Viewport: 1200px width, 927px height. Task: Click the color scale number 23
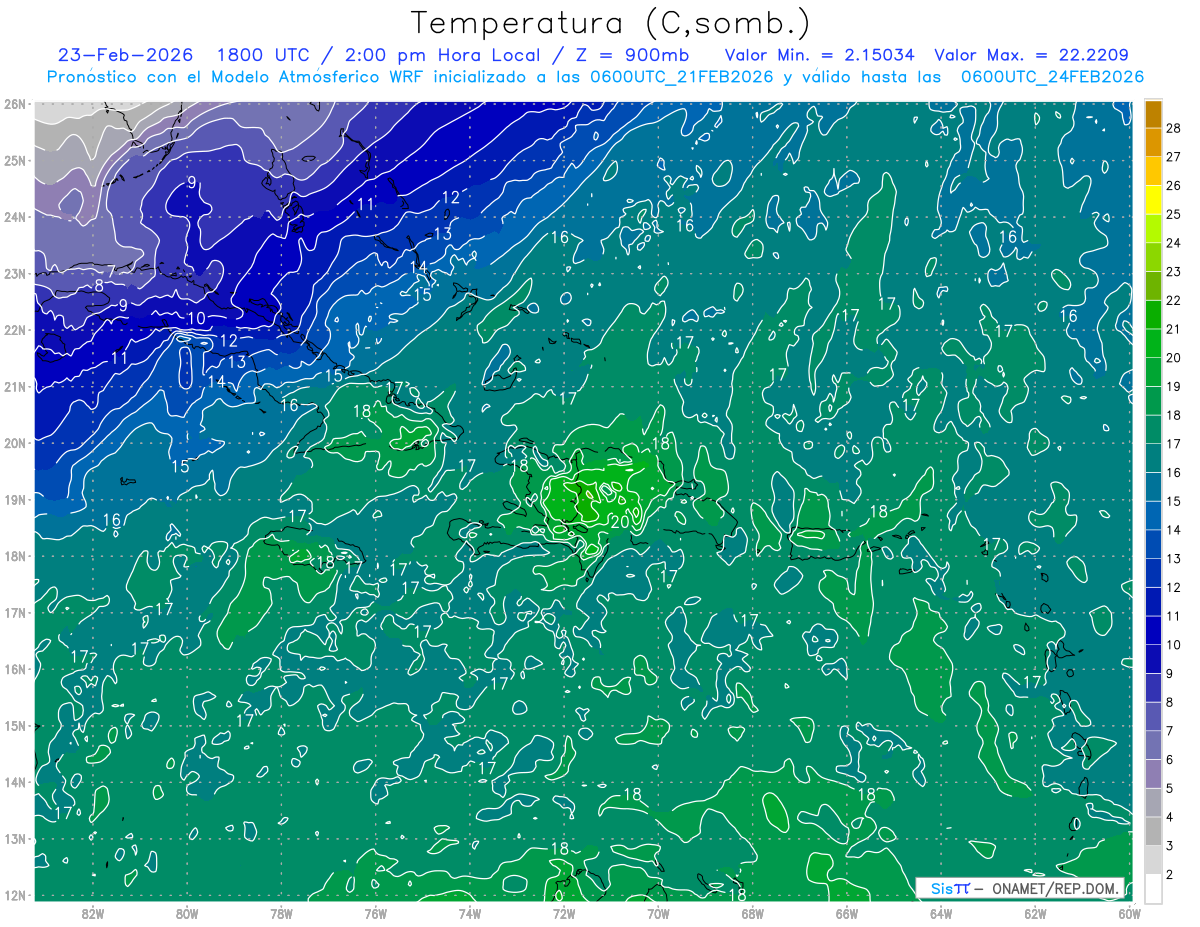point(1173,272)
